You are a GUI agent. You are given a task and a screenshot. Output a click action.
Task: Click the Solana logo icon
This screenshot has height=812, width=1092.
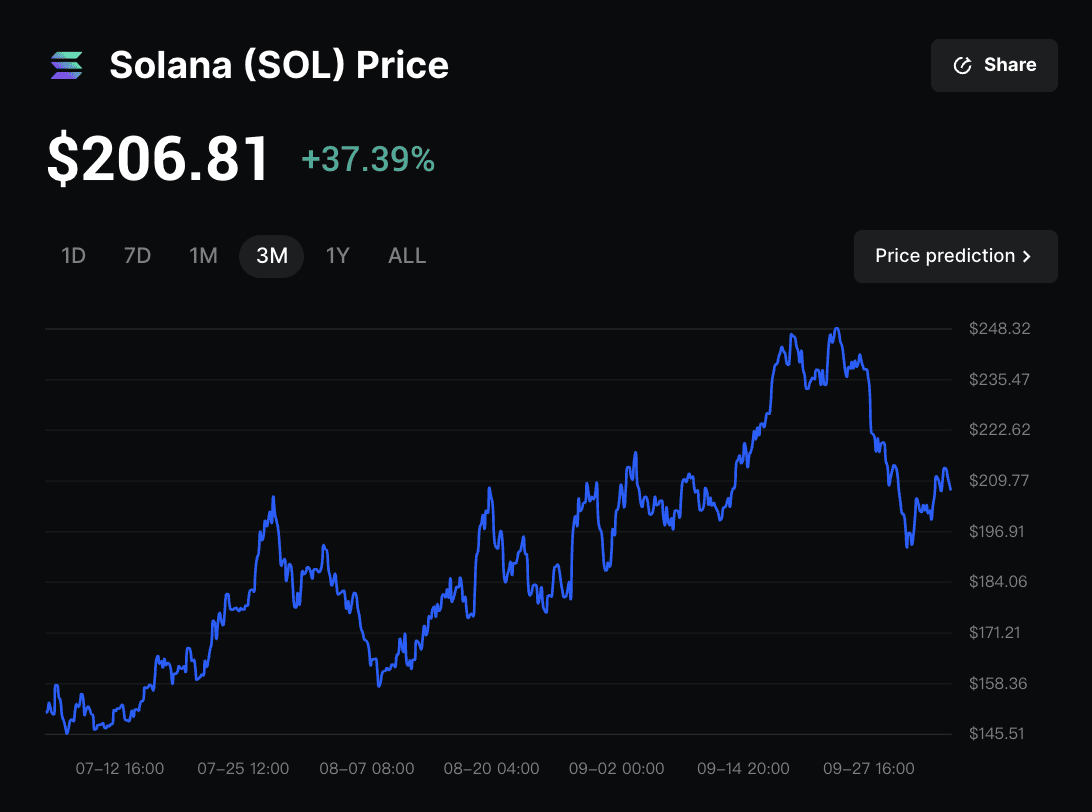tap(66, 65)
